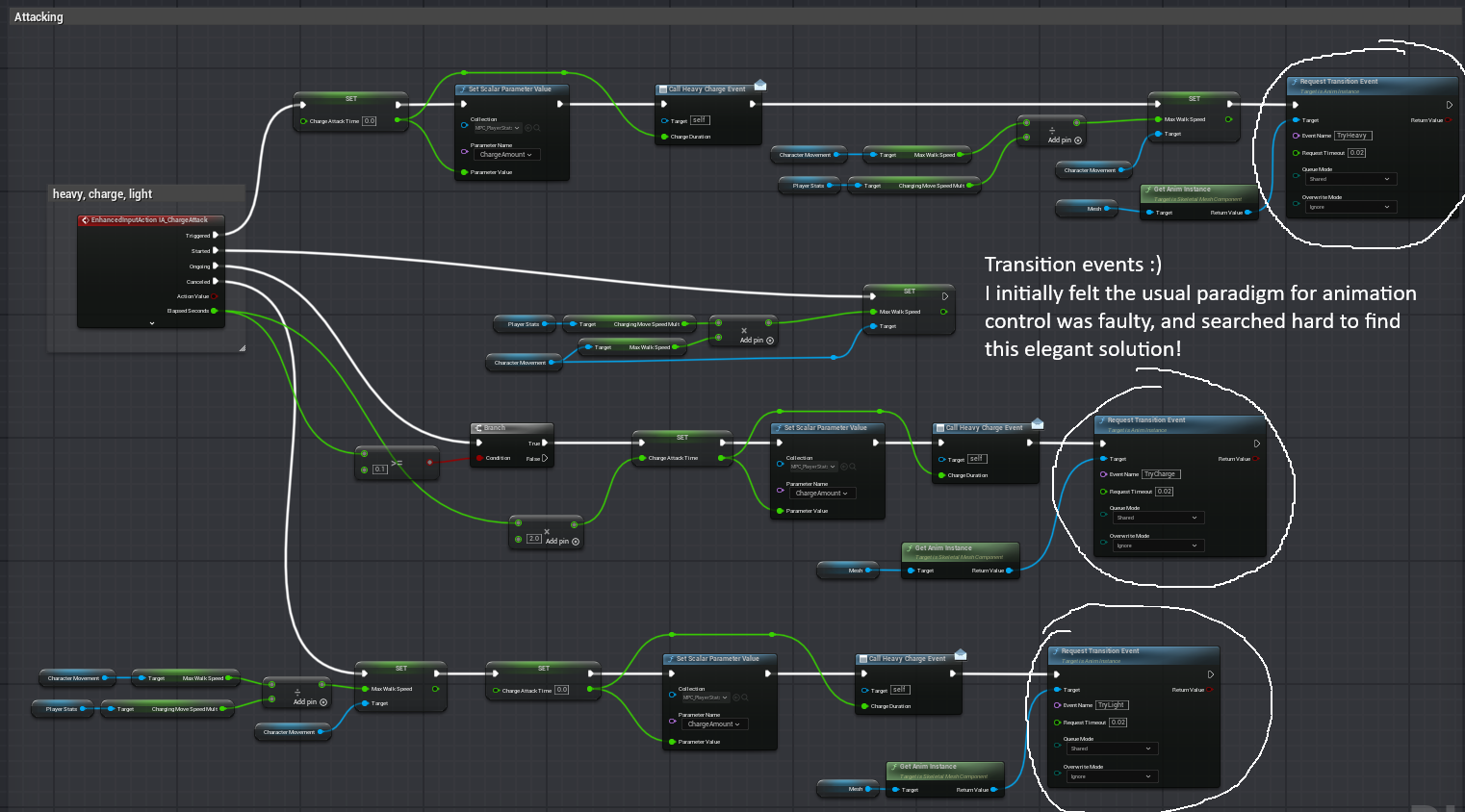Viewport: 1465px width, 812px height.
Task: Click output exec pin on TryCharge Request Transition Event
Action: (x=1257, y=444)
